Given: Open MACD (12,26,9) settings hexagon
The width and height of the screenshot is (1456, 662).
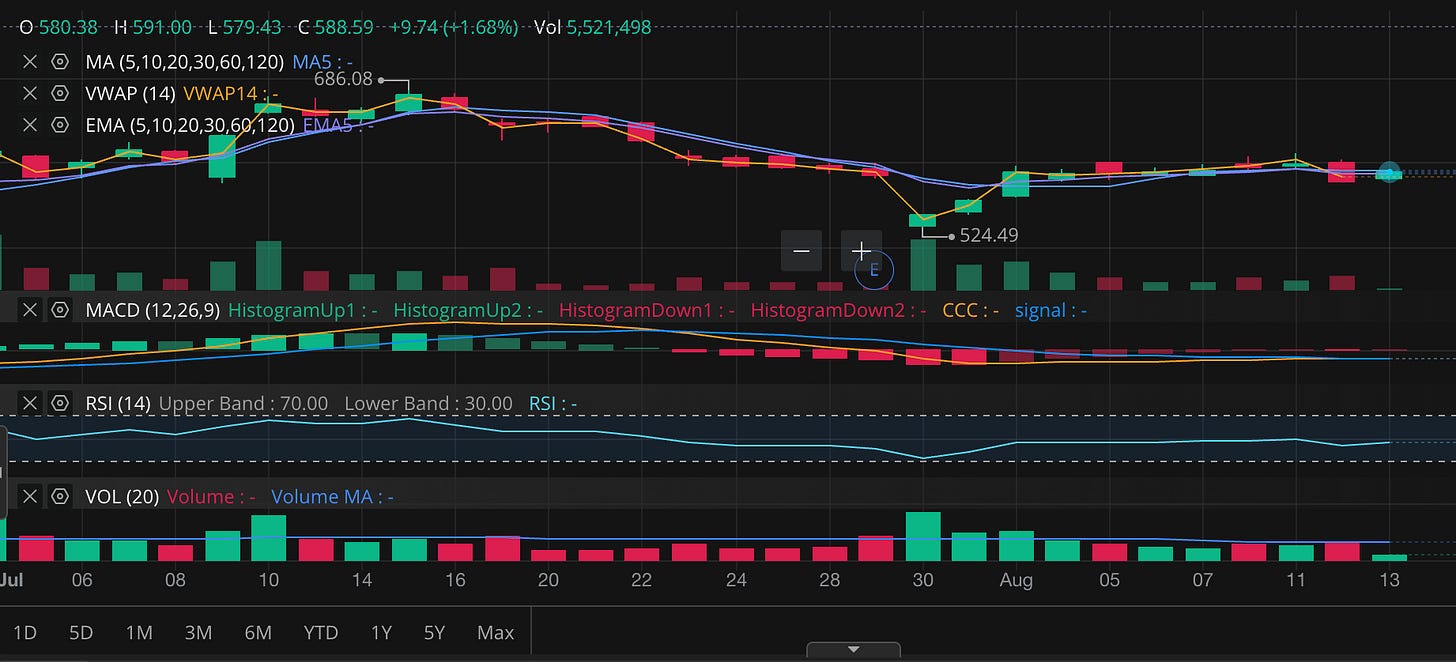Looking at the screenshot, I should (60, 310).
